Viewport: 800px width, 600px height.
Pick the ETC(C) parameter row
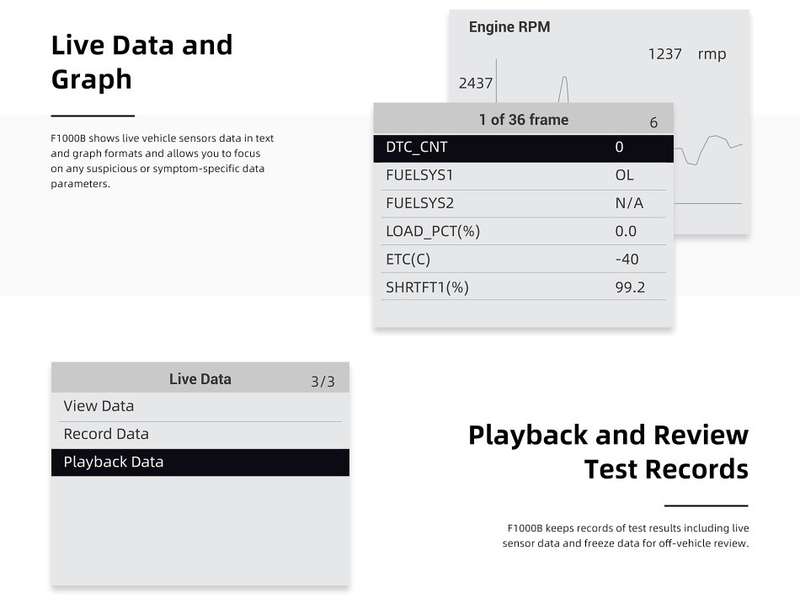[523, 259]
